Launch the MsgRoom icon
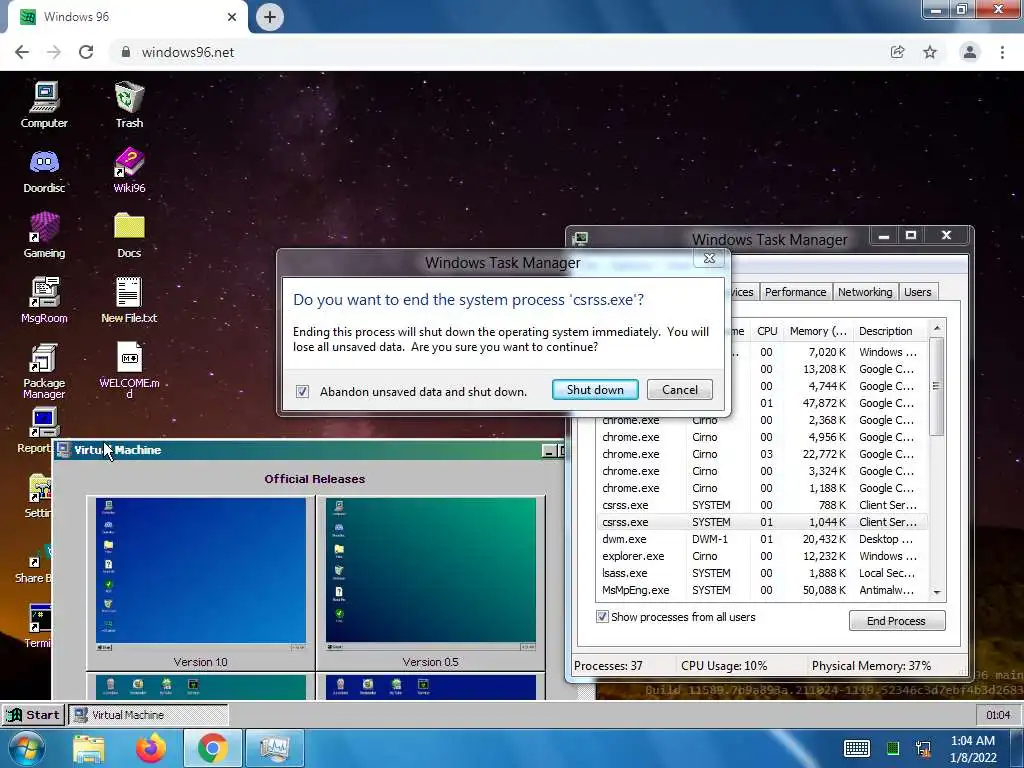Viewport: 1024px width, 768px height. click(44, 300)
